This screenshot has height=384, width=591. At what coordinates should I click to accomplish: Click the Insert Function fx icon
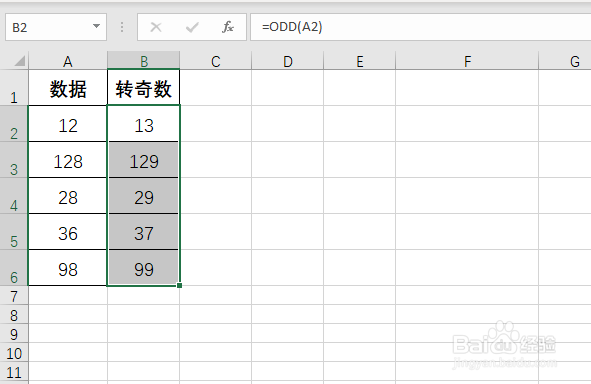coord(228,27)
